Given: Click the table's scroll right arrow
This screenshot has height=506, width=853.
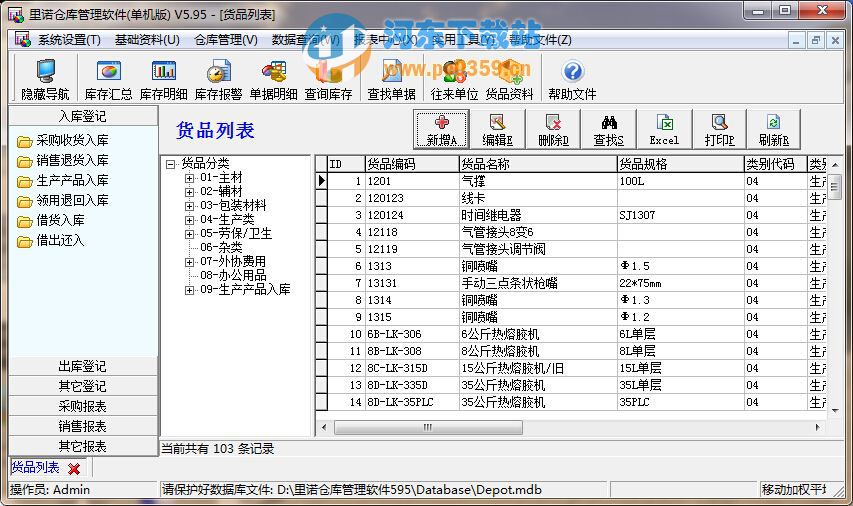Looking at the screenshot, I should click(x=817, y=428).
